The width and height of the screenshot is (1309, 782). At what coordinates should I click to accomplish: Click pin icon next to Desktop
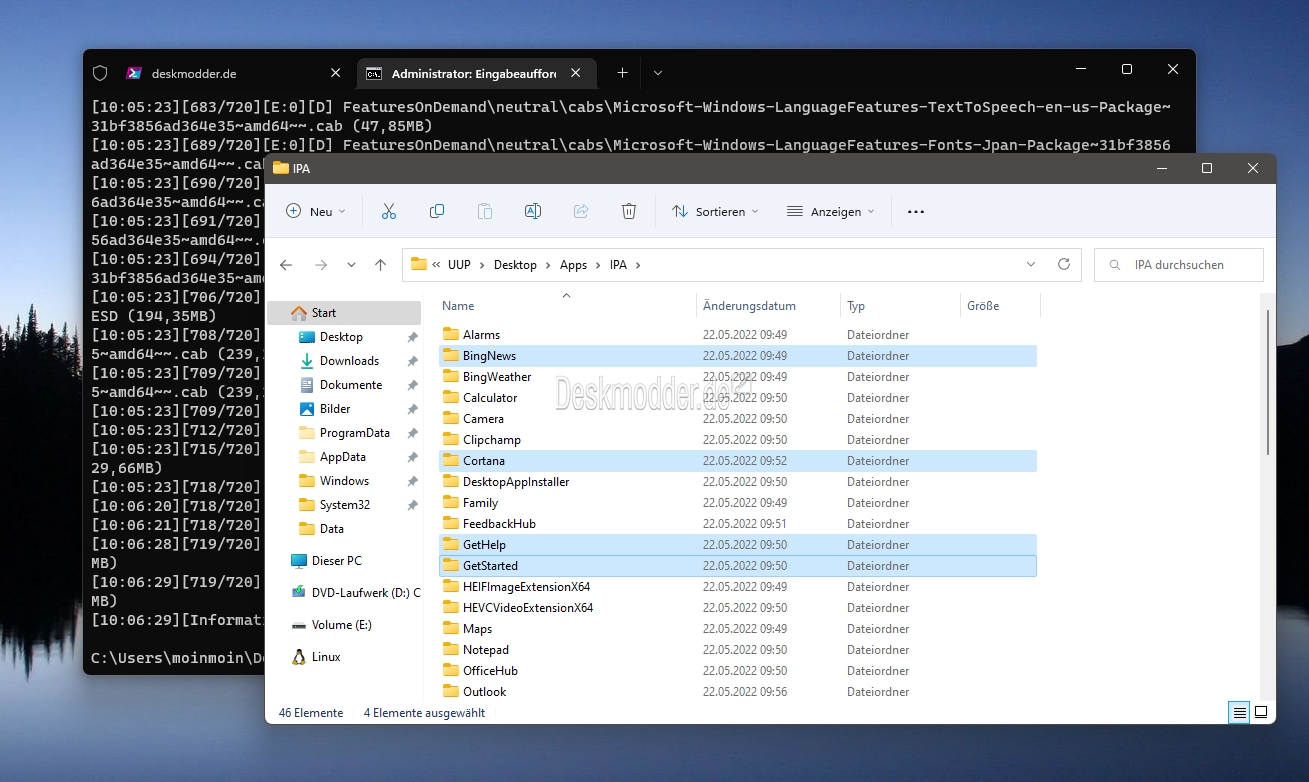(x=412, y=337)
